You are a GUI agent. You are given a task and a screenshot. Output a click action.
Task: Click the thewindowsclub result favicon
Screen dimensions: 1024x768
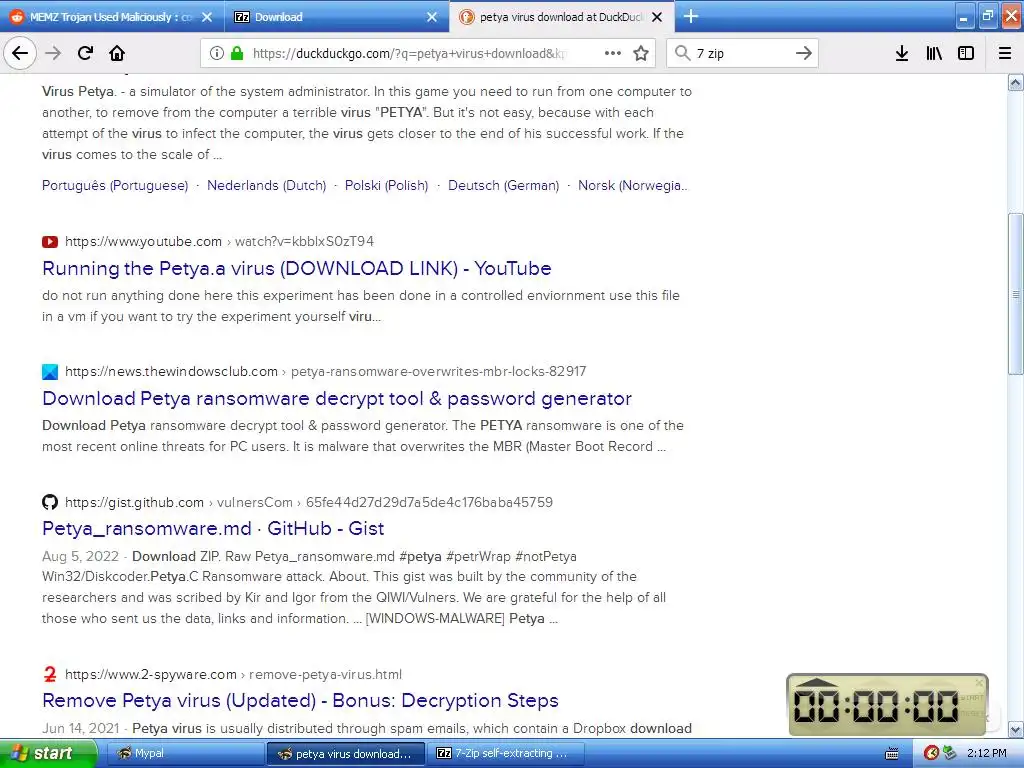pyautogui.click(x=50, y=372)
